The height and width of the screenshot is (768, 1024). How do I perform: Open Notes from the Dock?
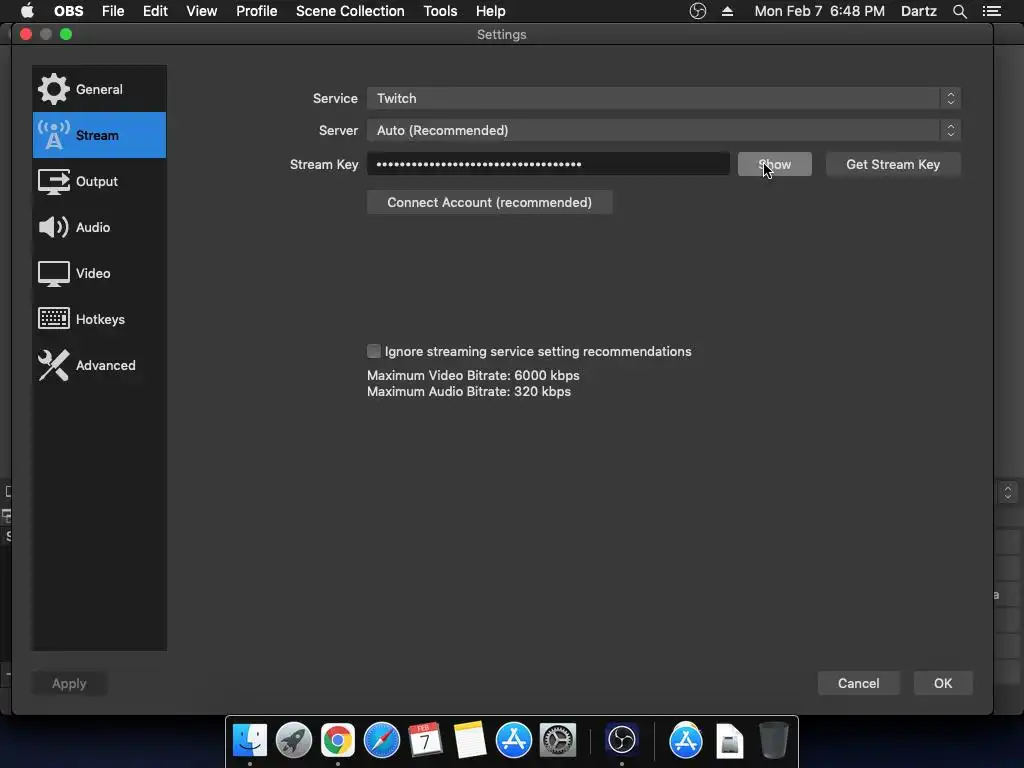tap(470, 741)
